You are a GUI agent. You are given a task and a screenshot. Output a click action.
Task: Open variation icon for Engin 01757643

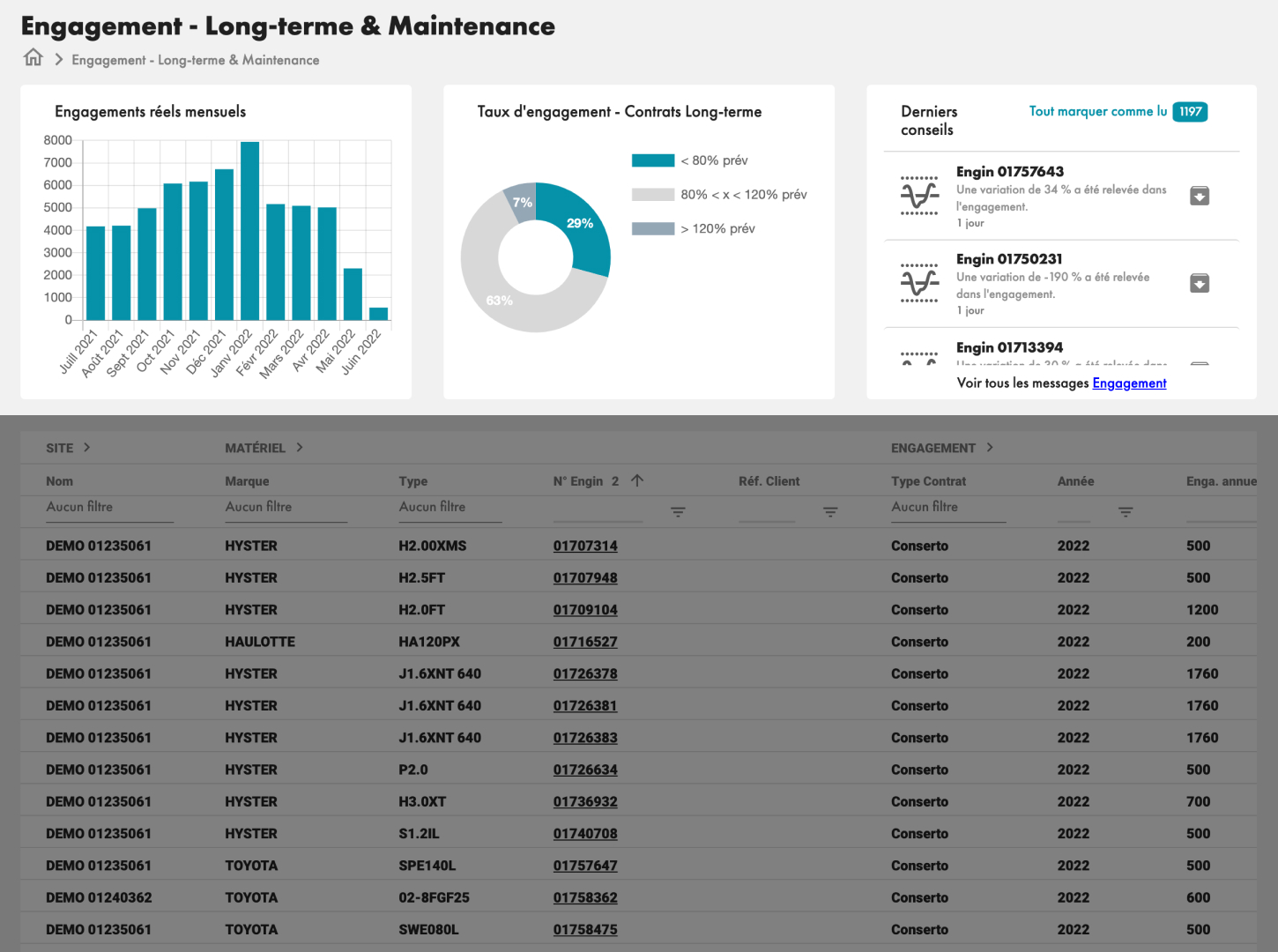[x=919, y=196]
